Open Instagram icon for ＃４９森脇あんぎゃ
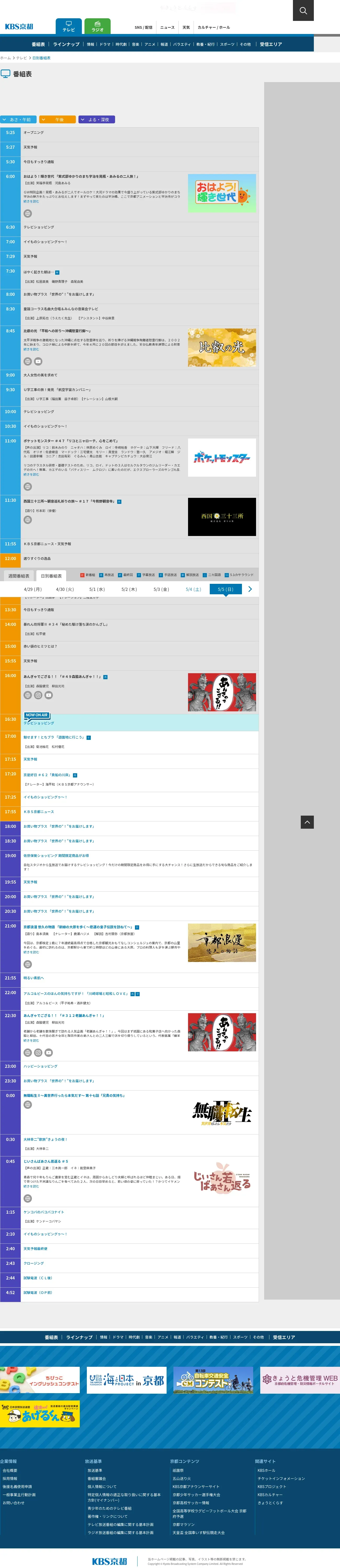The height and width of the screenshot is (1568, 340). coord(38,695)
